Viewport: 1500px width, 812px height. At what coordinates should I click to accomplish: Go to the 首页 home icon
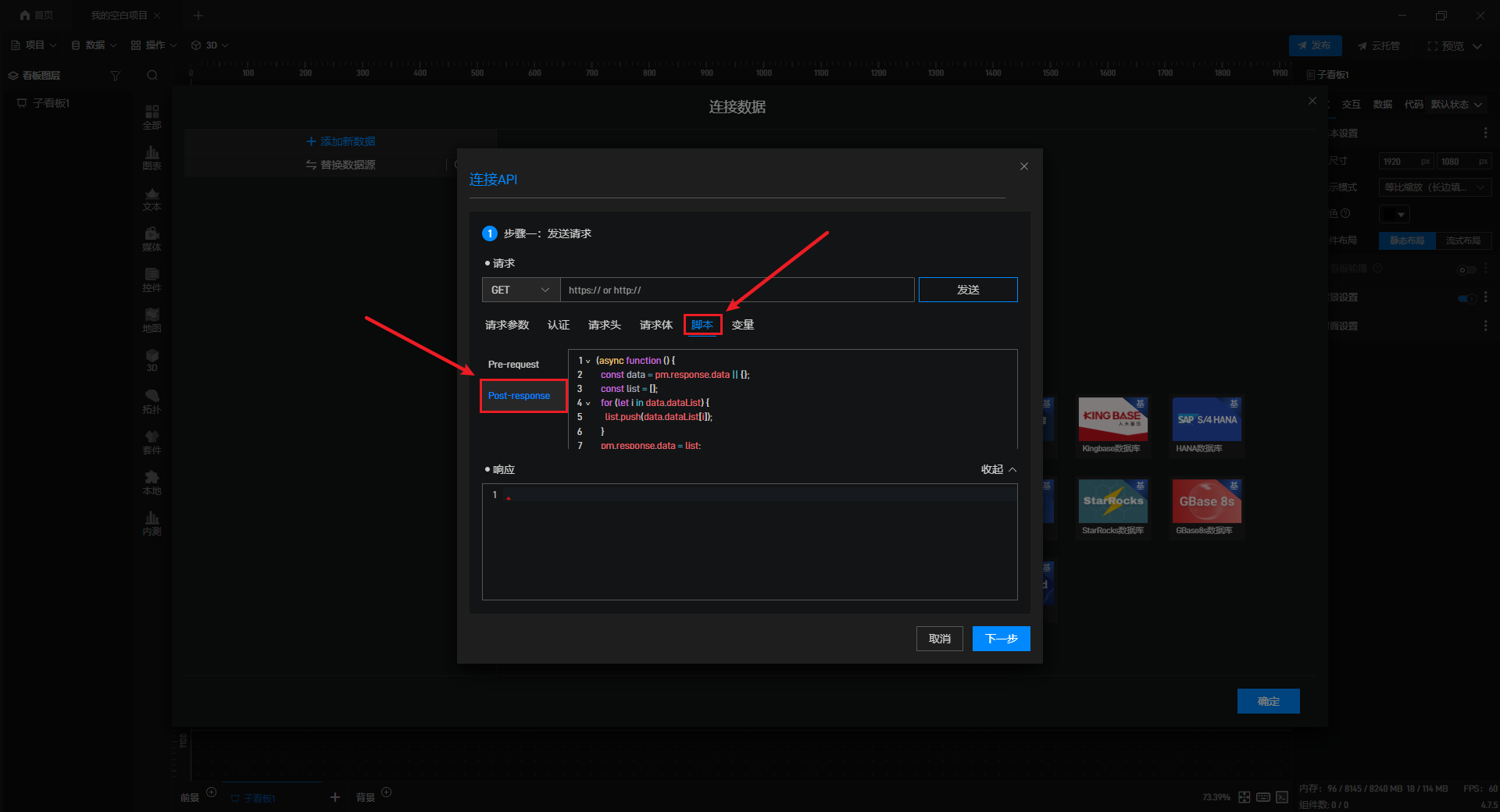coord(25,16)
